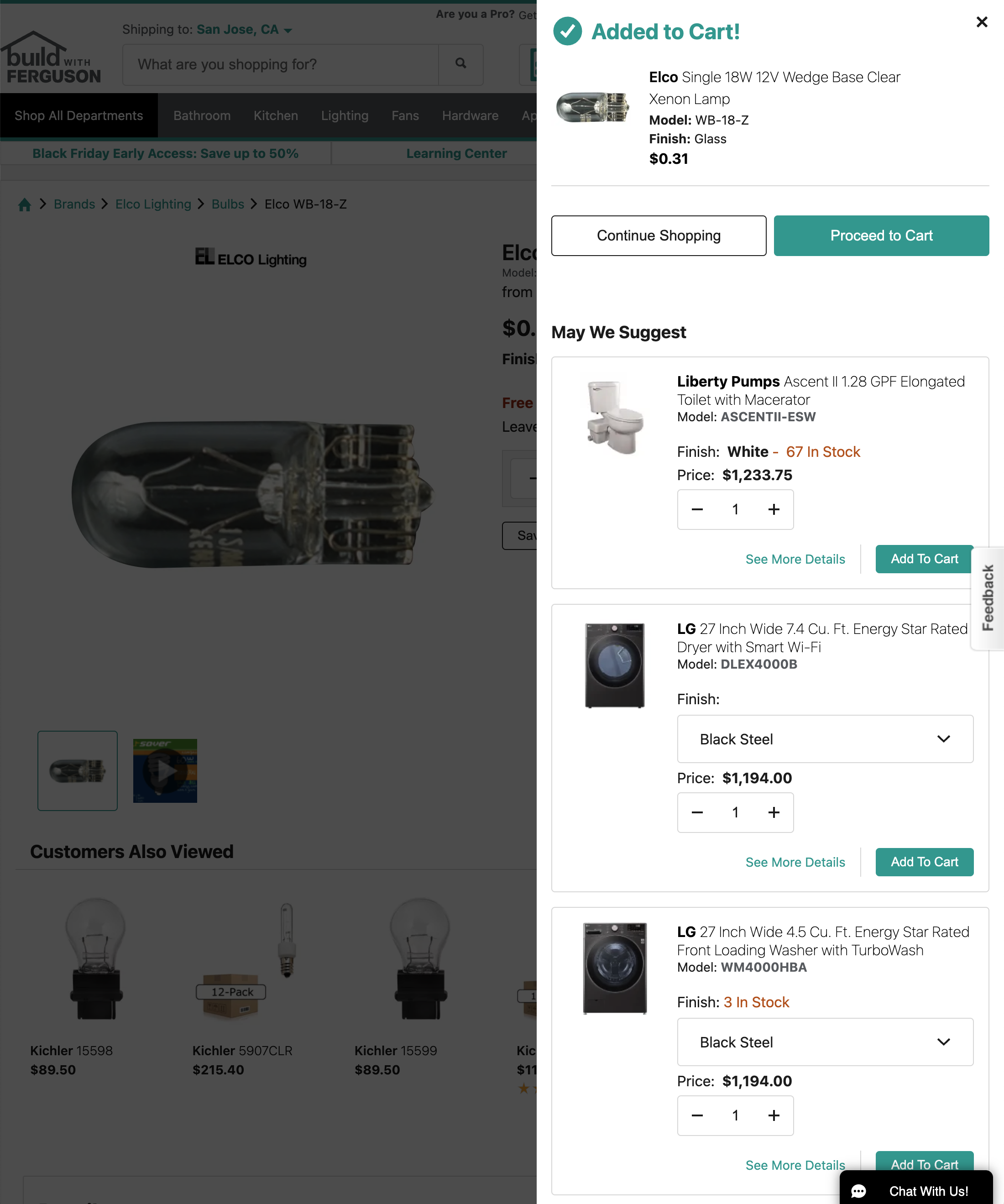Increase the LG washer quantity

(774, 1115)
